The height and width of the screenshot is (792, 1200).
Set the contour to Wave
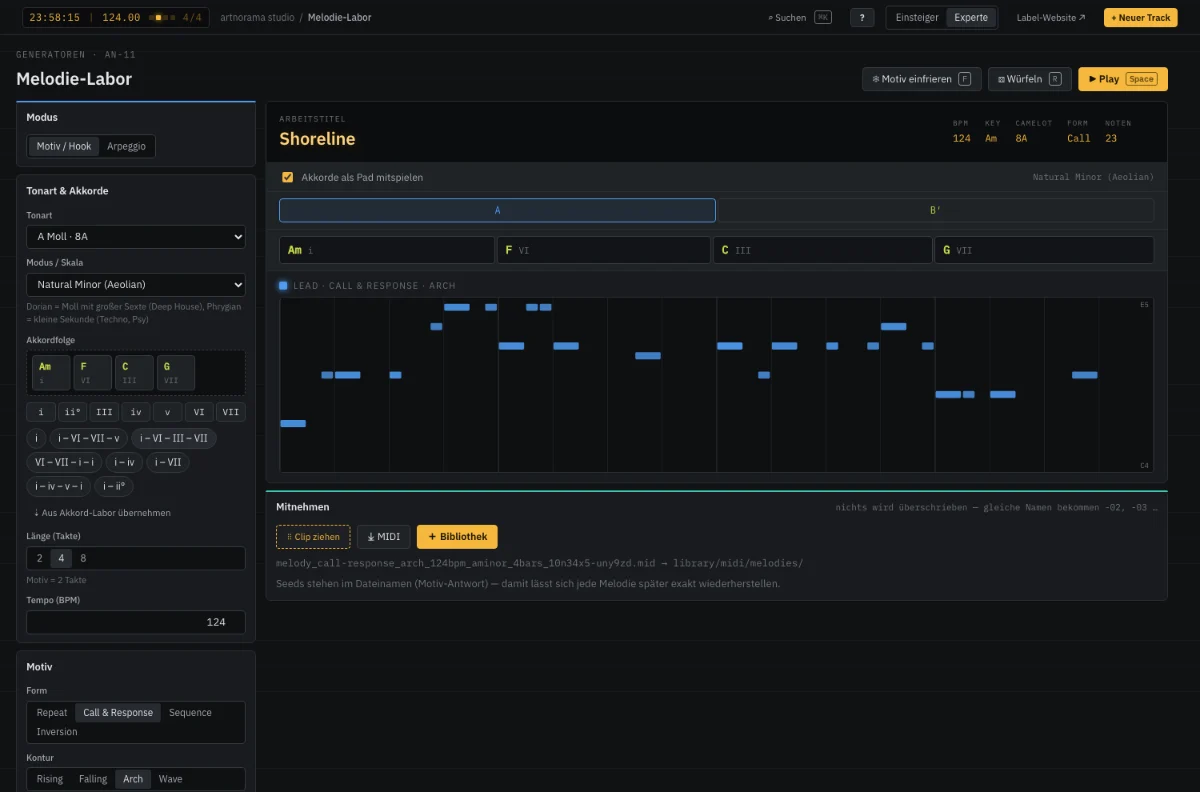170,779
